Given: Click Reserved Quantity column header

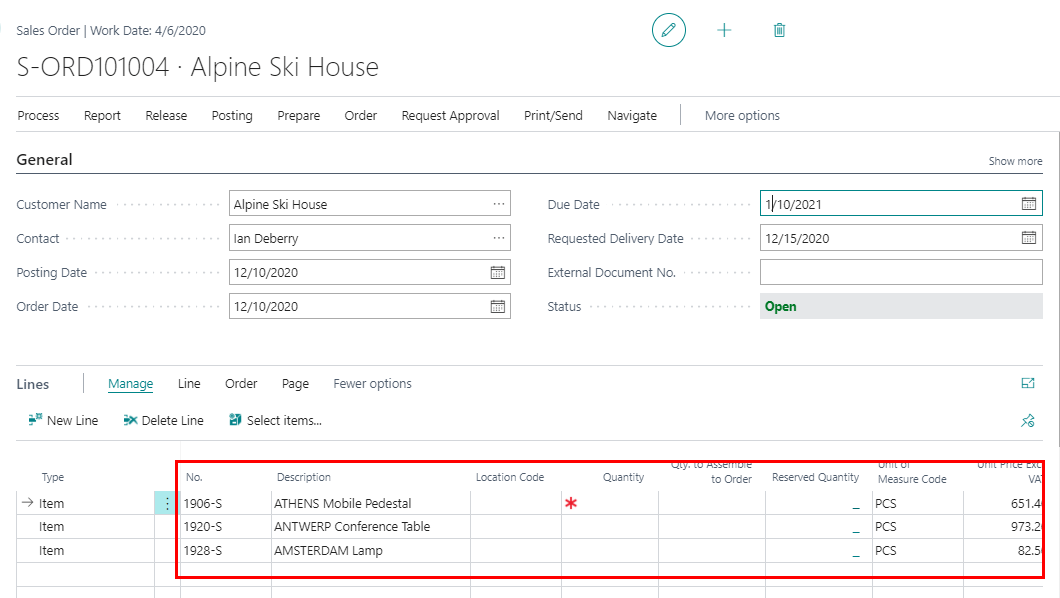Looking at the screenshot, I should point(815,477).
